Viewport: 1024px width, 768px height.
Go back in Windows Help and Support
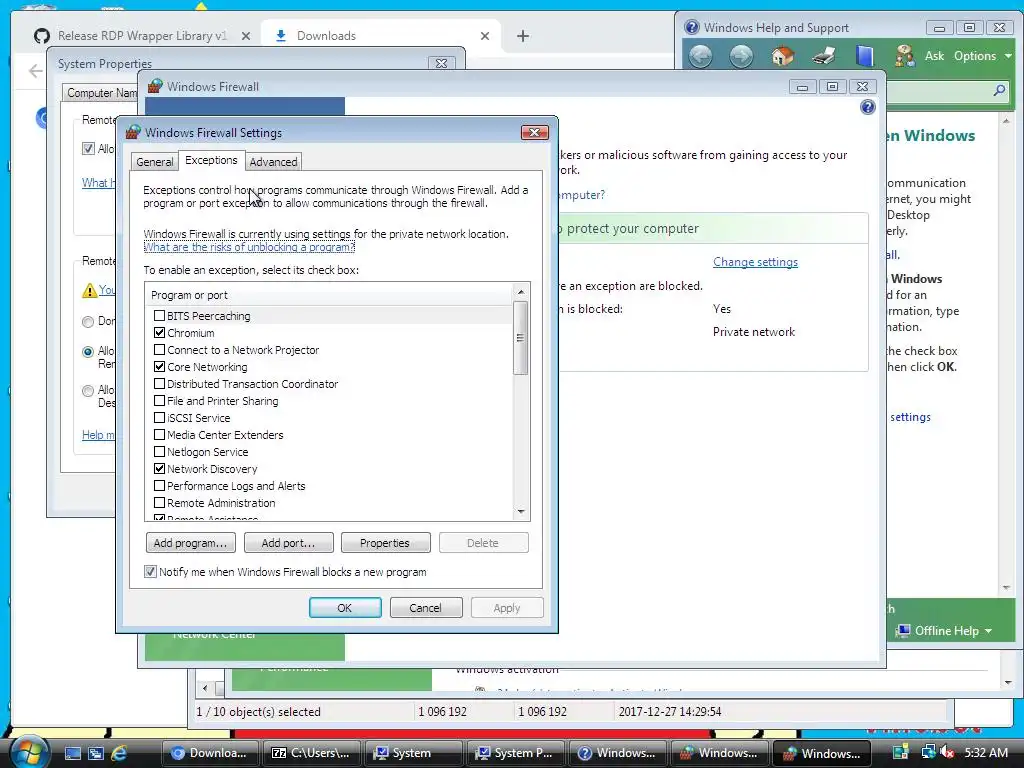700,56
